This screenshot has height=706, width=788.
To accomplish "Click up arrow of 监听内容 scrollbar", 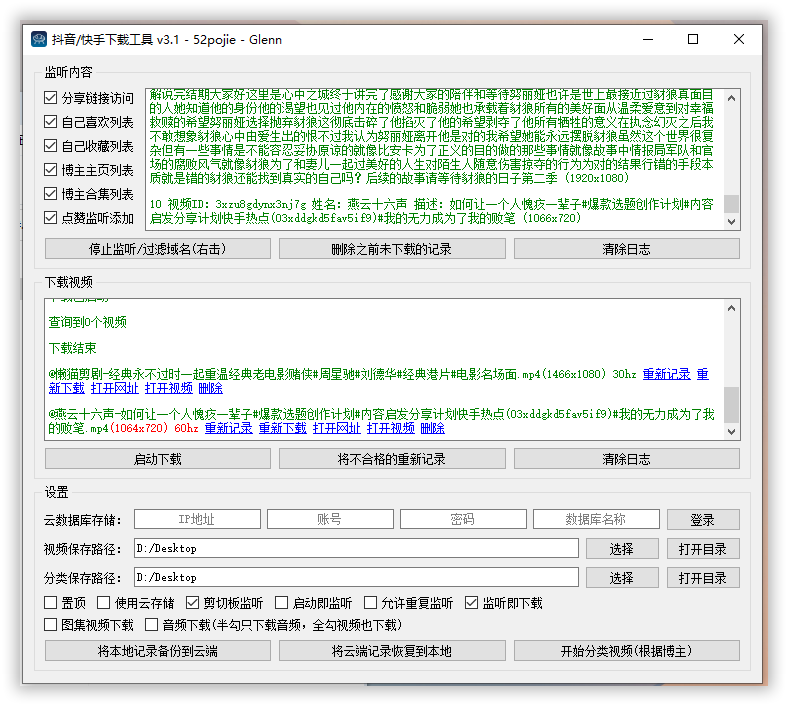I will [x=731, y=98].
